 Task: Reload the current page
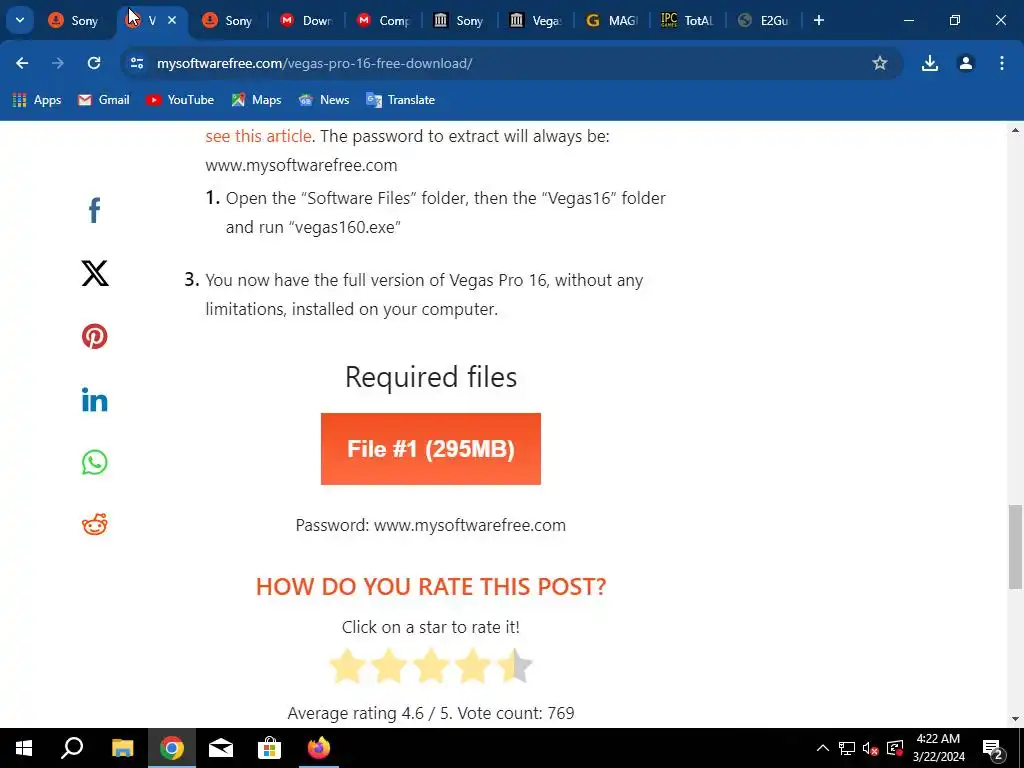[x=94, y=63]
